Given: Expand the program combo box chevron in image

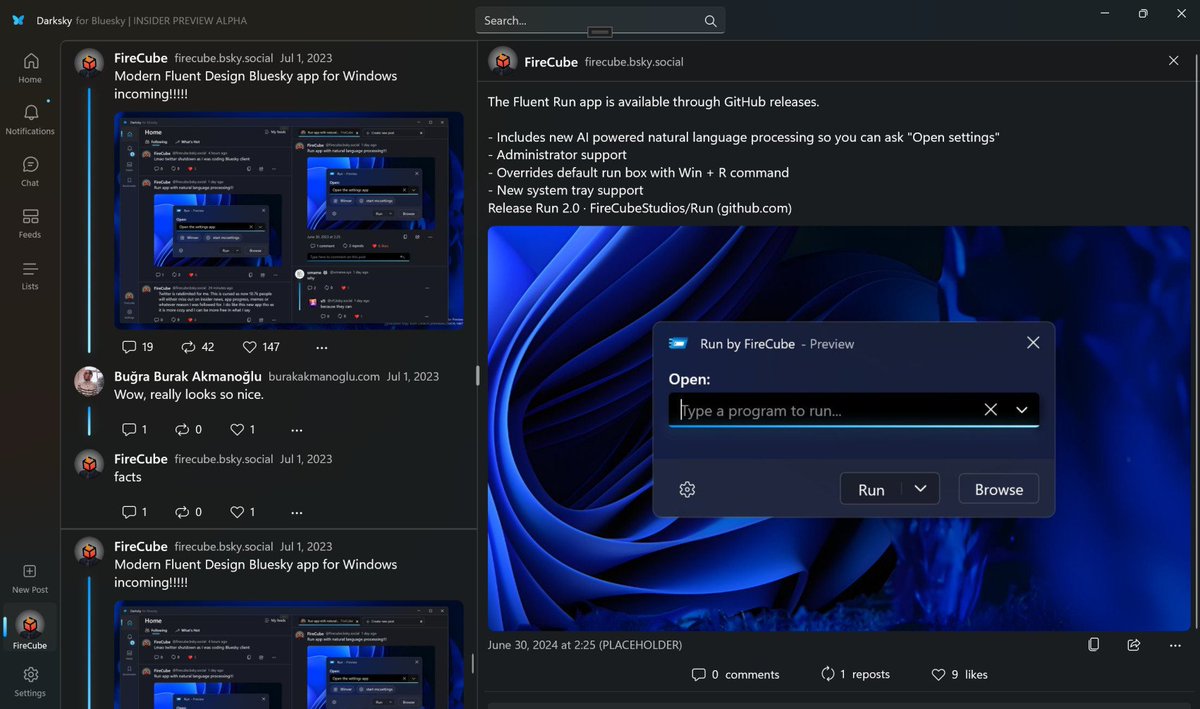Looking at the screenshot, I should coord(1022,409).
